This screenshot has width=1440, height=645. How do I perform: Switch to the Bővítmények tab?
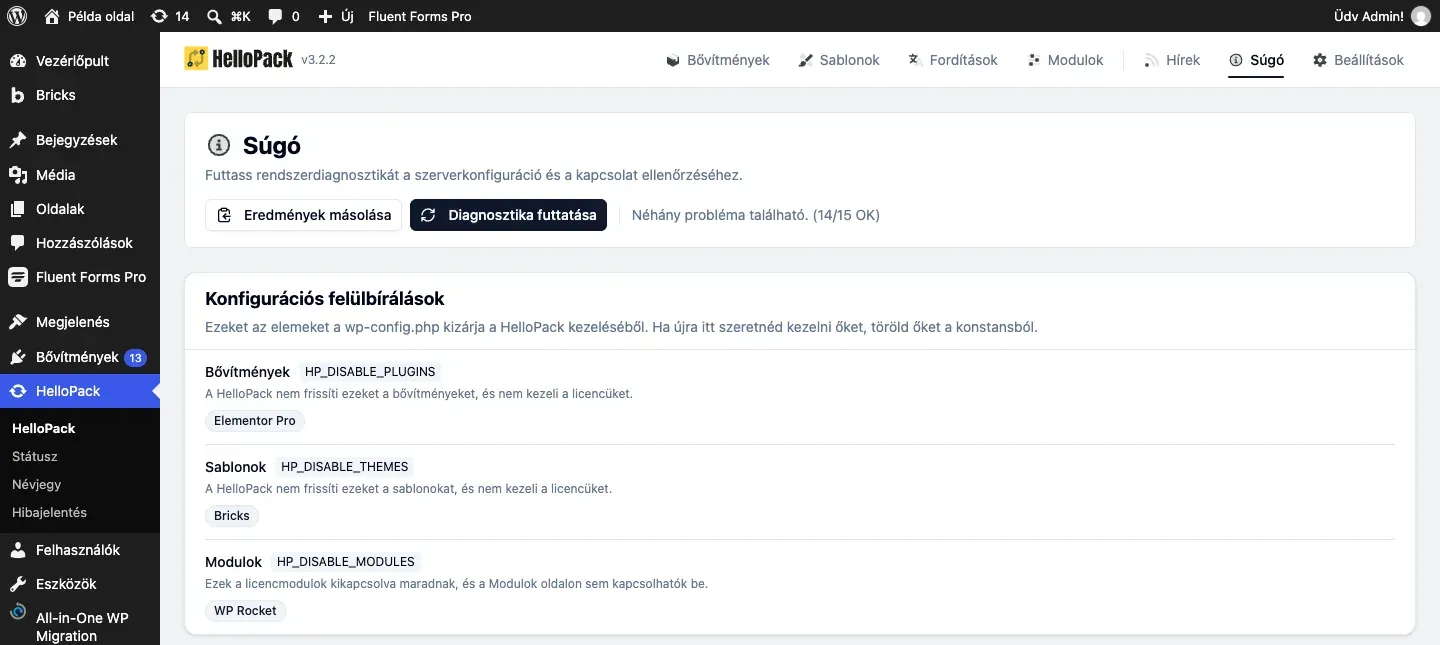[718, 60]
